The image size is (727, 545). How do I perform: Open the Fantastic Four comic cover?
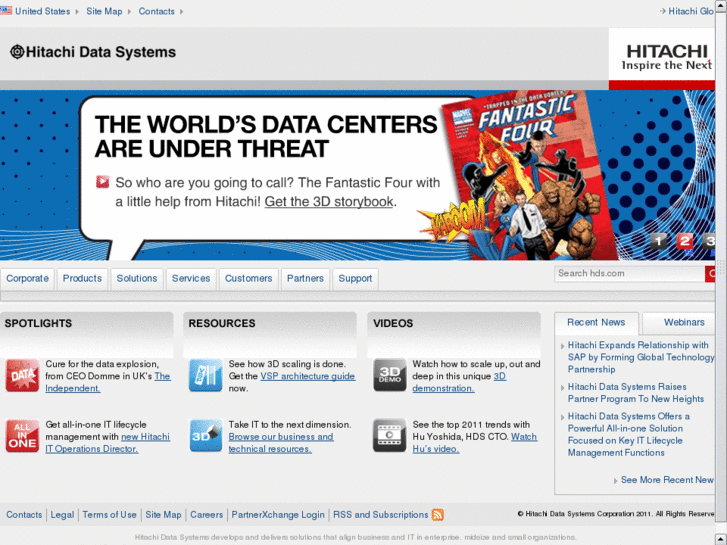click(x=529, y=174)
